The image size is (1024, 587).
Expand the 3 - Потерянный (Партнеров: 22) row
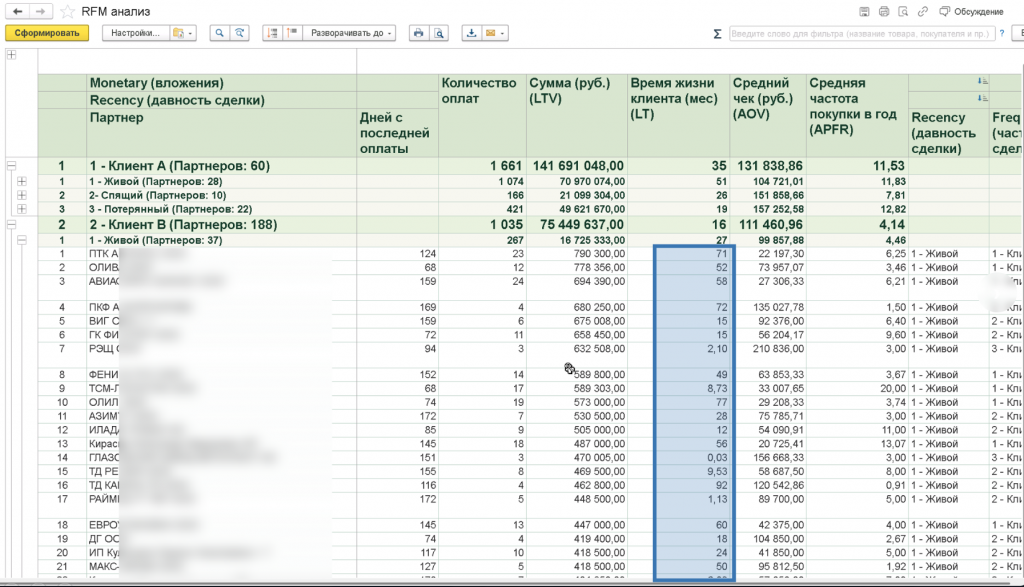click(22, 209)
